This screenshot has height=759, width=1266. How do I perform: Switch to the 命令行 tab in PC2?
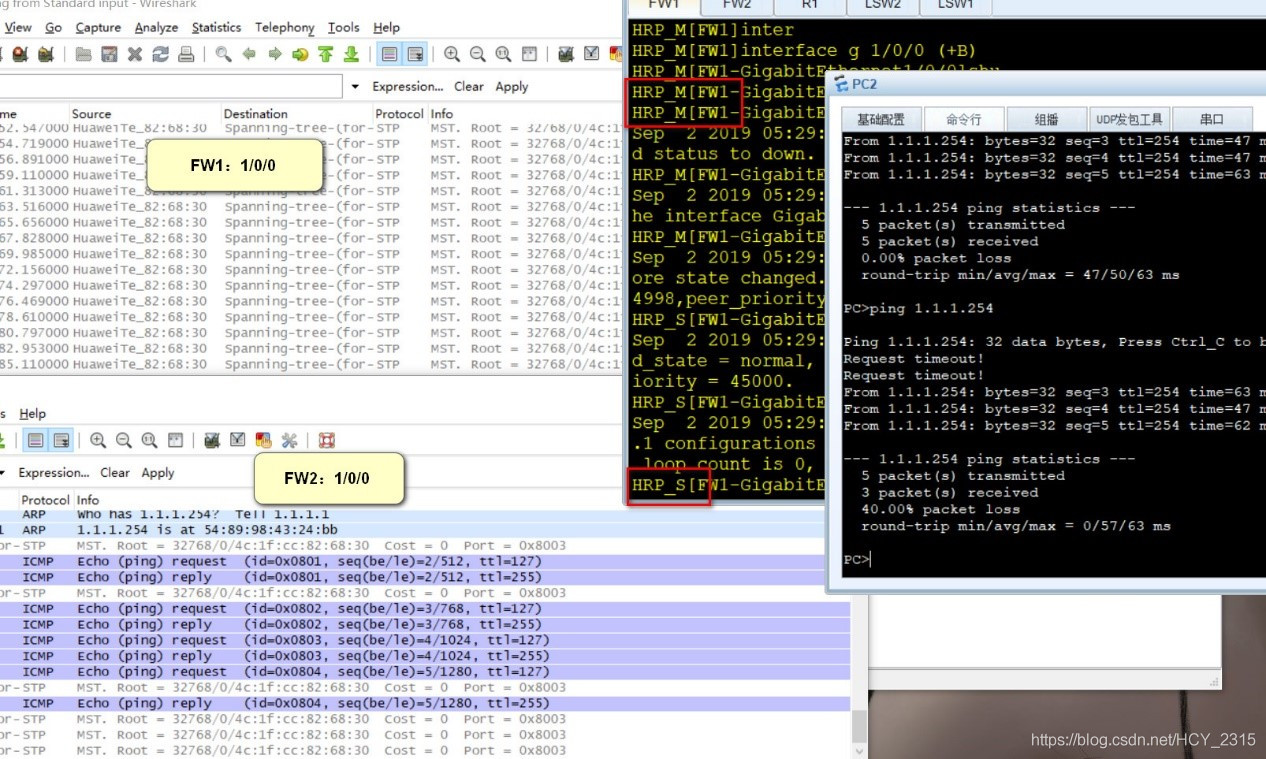964,119
